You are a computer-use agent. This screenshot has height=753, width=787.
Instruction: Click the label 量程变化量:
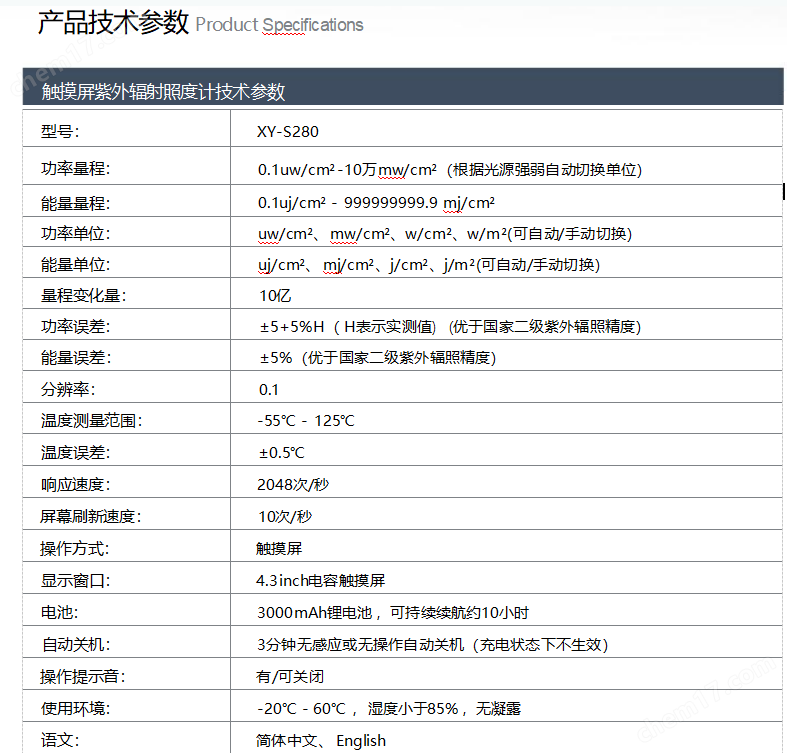point(83,296)
